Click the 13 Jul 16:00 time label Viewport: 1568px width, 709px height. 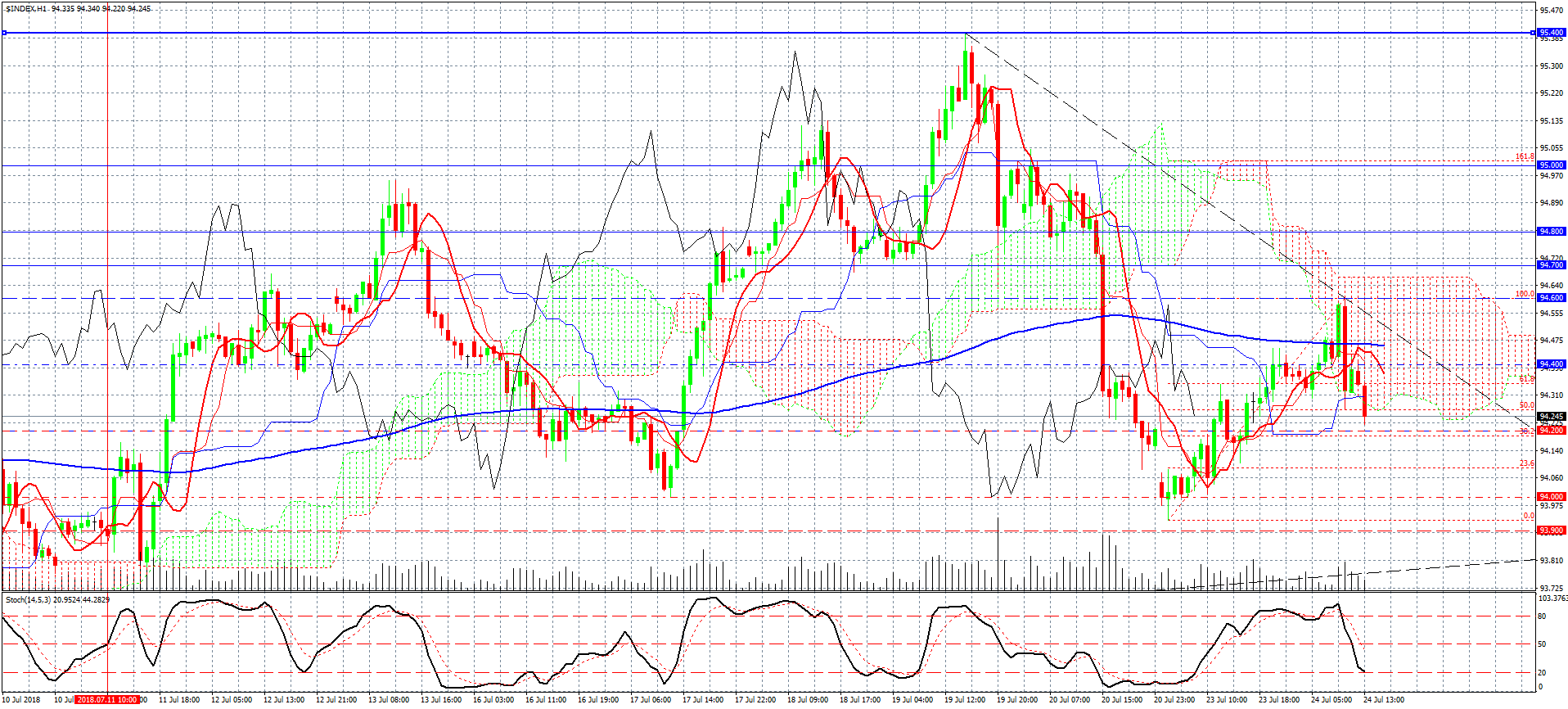pyautogui.click(x=441, y=700)
